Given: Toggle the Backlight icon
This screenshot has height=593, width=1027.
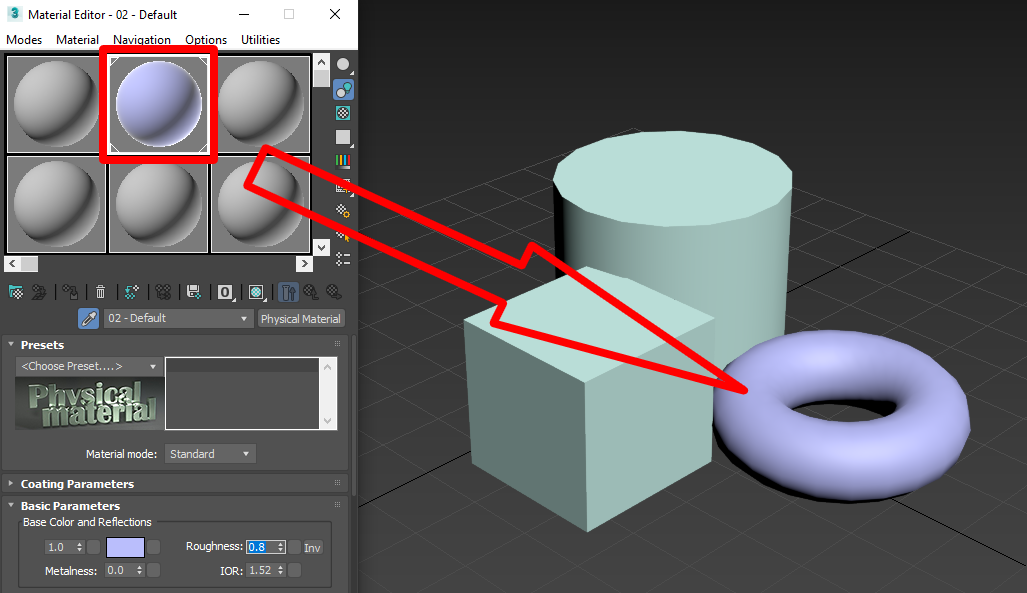Looking at the screenshot, I should pos(343,89).
